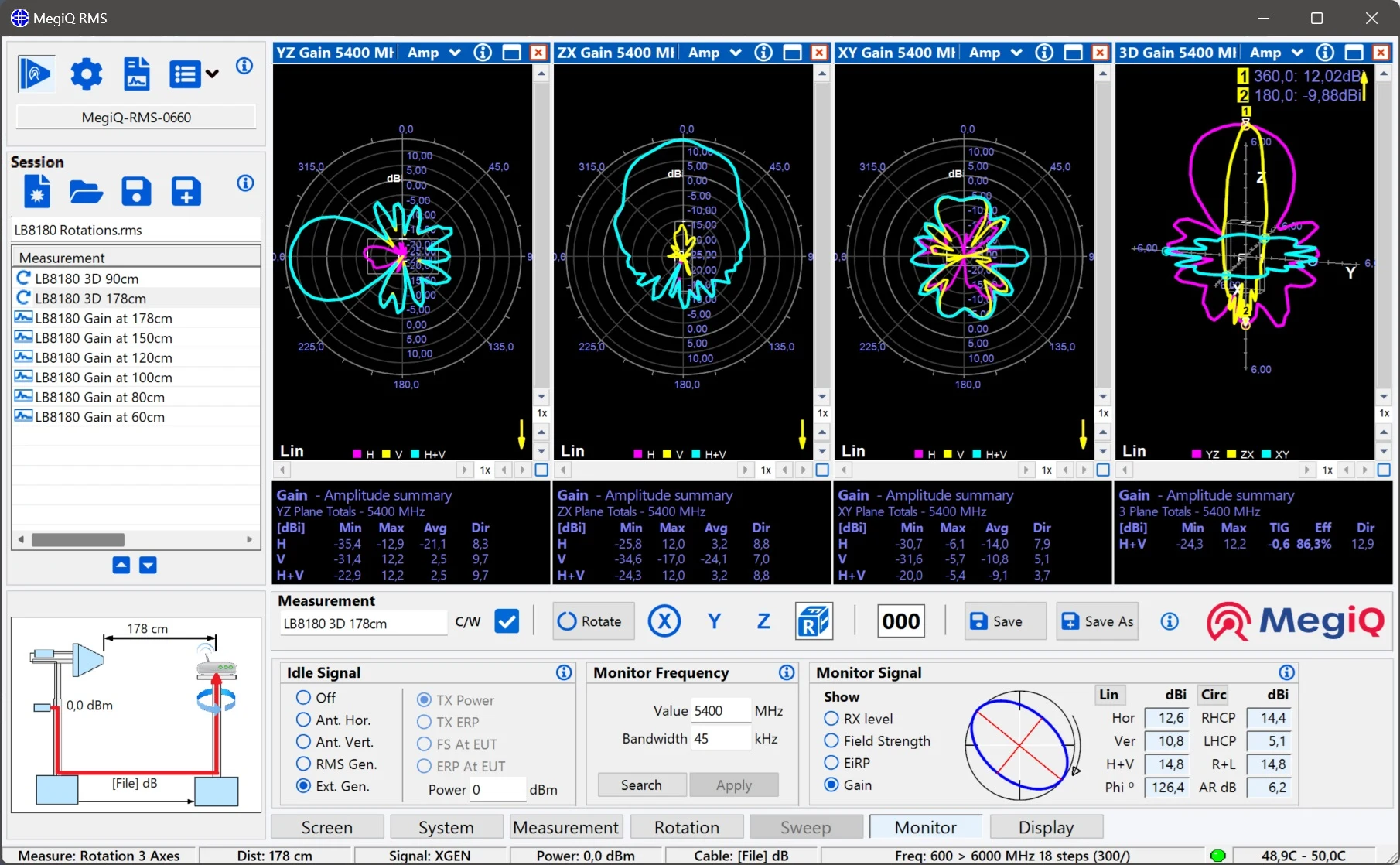Viewport: 1400px width, 865px height.
Task: Expand the ZX Gain Amp dropdown
Action: tap(736, 53)
